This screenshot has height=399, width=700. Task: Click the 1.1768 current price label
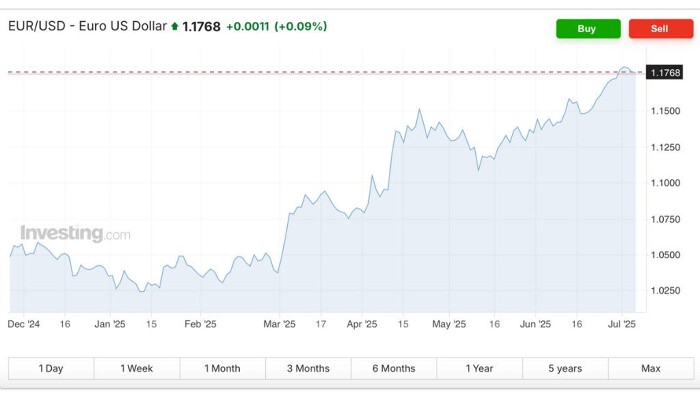point(664,72)
